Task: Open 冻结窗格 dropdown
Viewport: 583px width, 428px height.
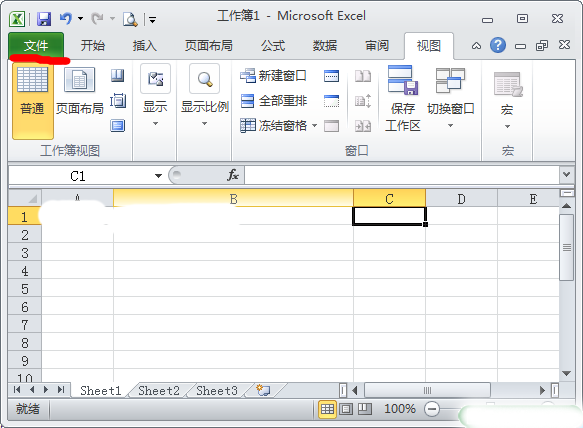Action: click(x=278, y=126)
